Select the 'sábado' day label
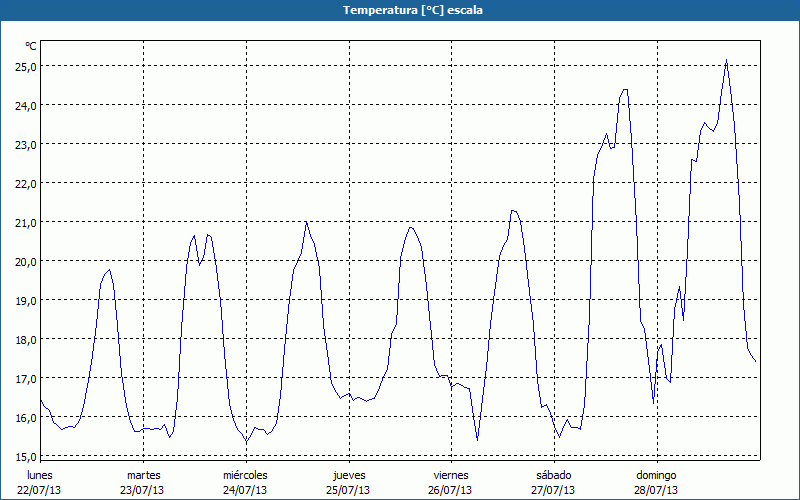 point(553,475)
